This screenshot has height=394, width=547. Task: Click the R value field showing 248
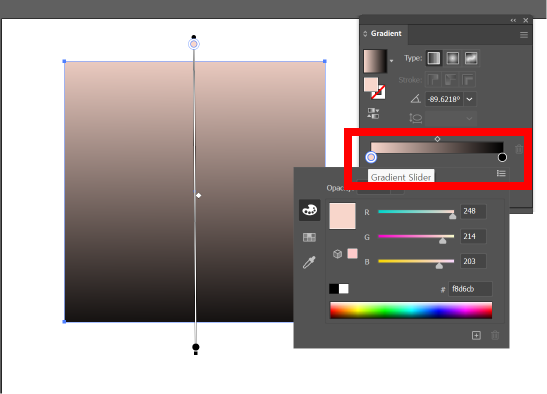[473, 211]
